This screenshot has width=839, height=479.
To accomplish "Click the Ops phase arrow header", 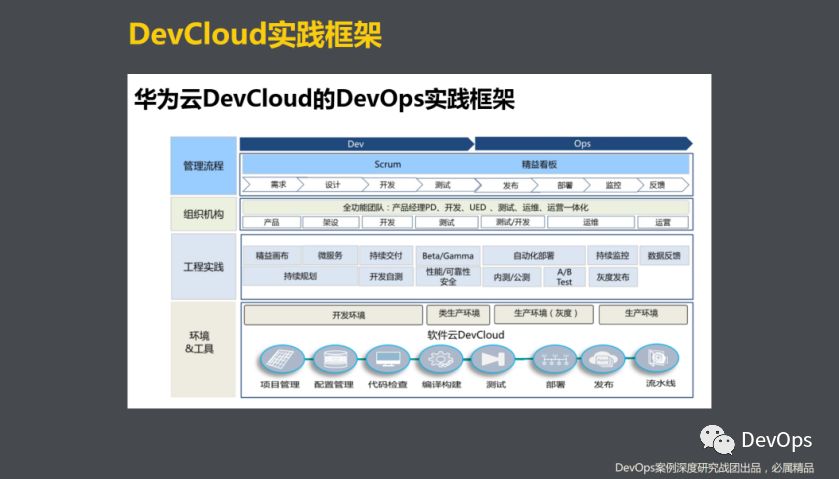I will [x=583, y=143].
